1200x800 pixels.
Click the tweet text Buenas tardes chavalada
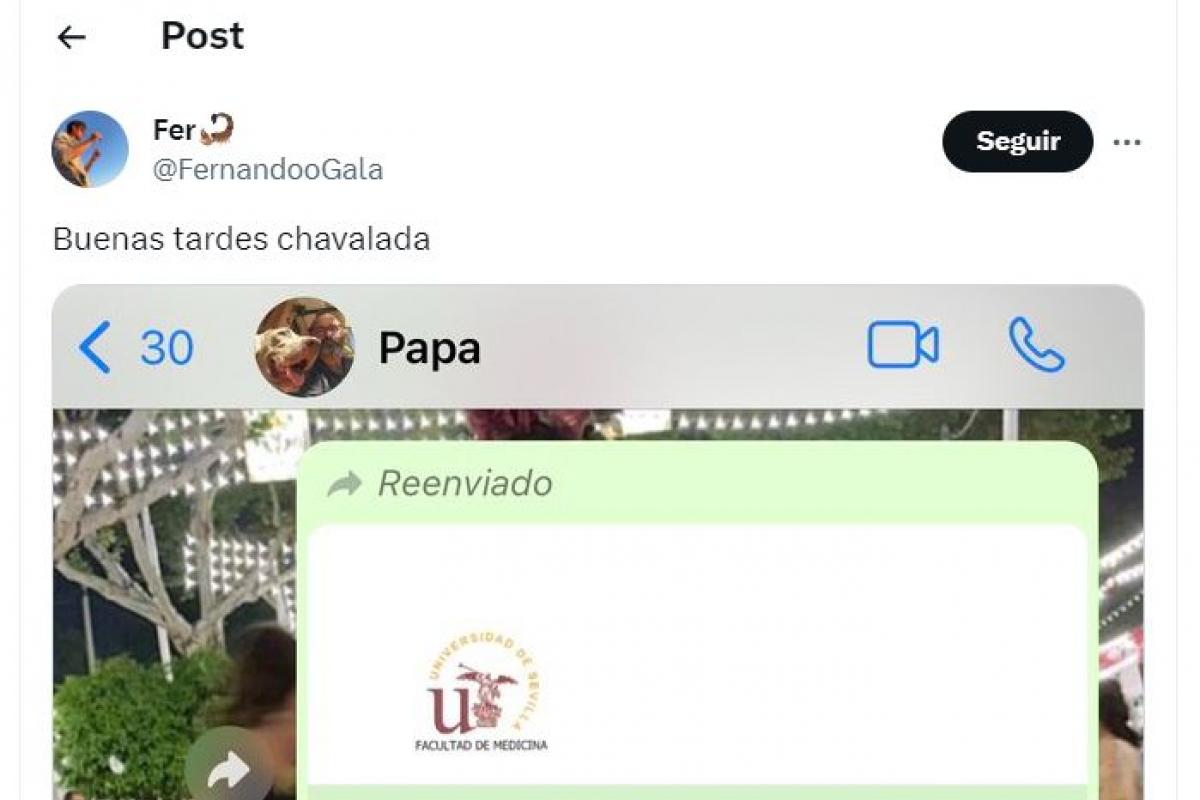pos(241,240)
